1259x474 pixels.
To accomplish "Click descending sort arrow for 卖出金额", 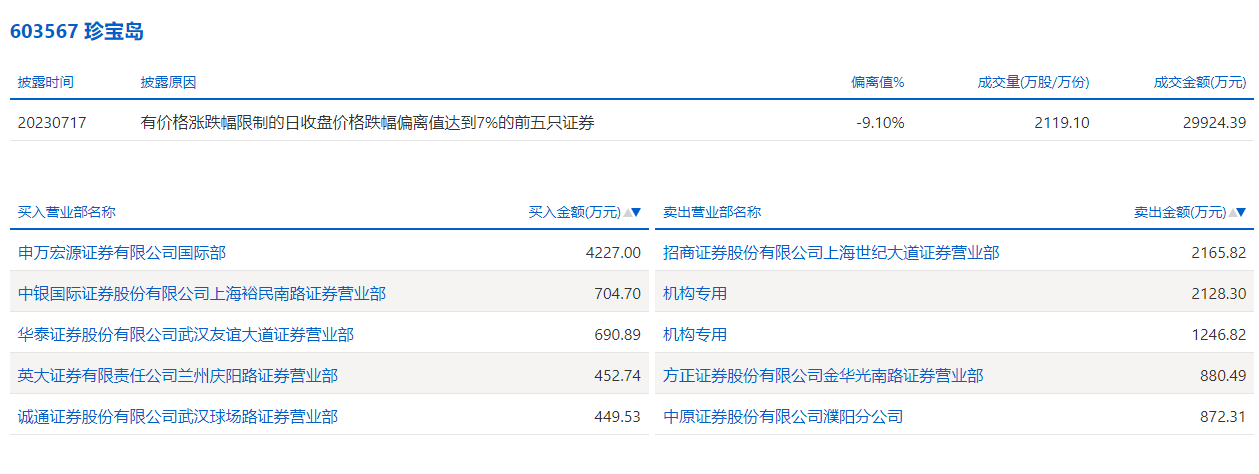I will [x=1242, y=212].
